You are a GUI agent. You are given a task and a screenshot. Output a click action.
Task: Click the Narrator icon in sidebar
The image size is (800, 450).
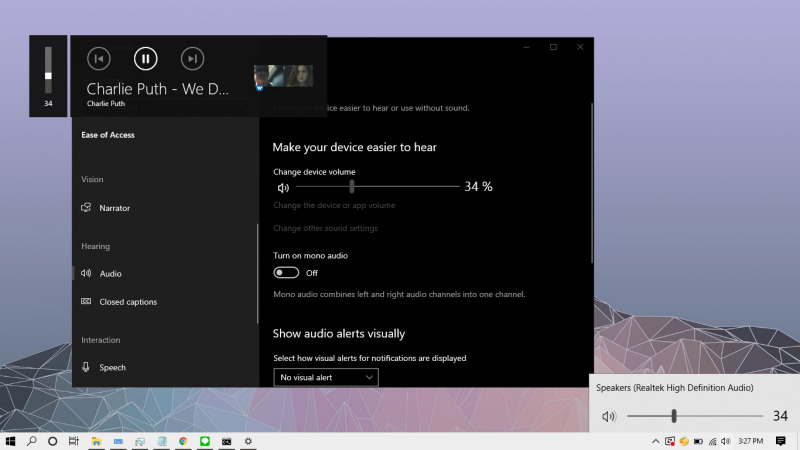point(86,207)
